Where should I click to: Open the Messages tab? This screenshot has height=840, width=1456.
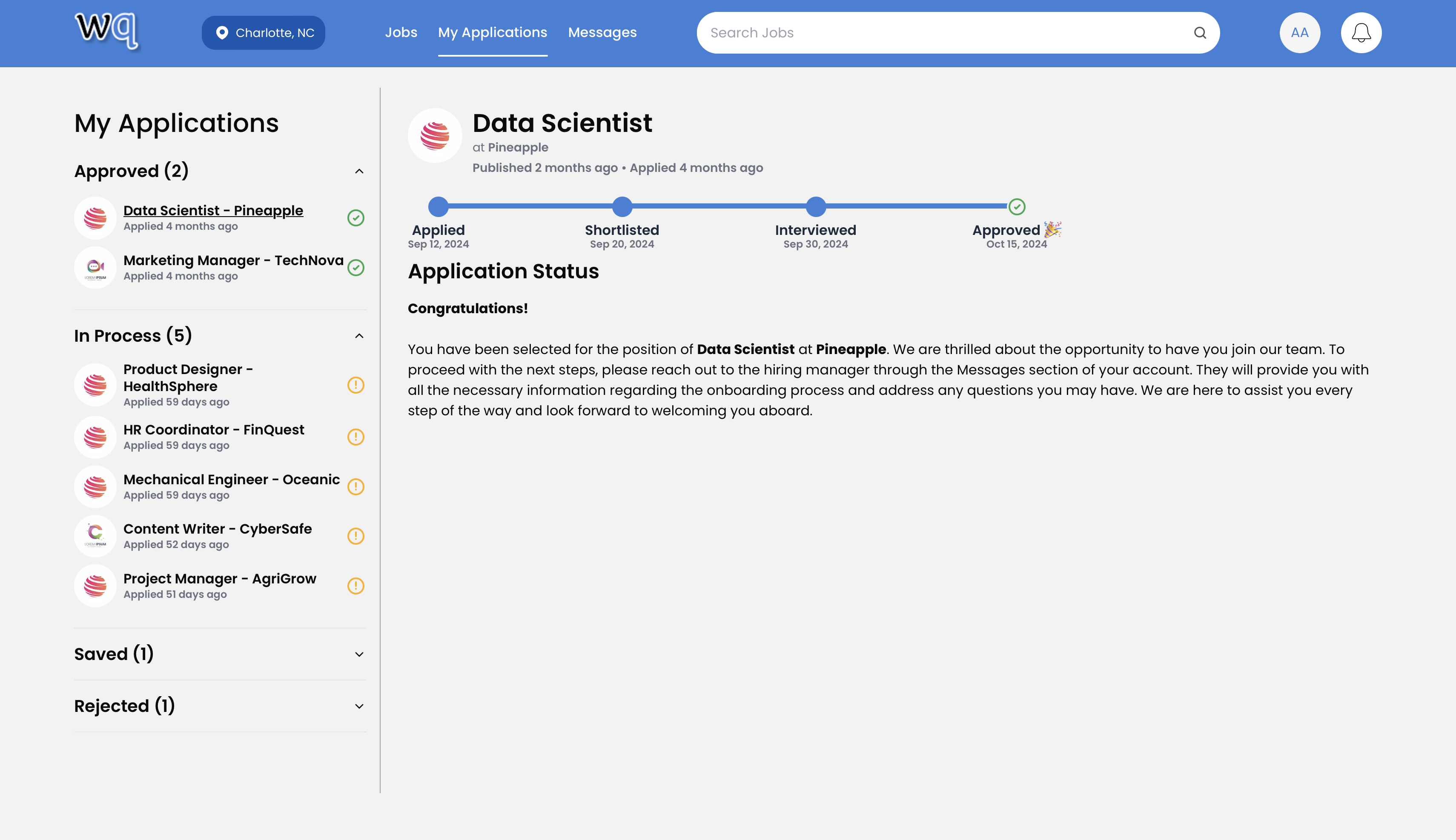[602, 33]
